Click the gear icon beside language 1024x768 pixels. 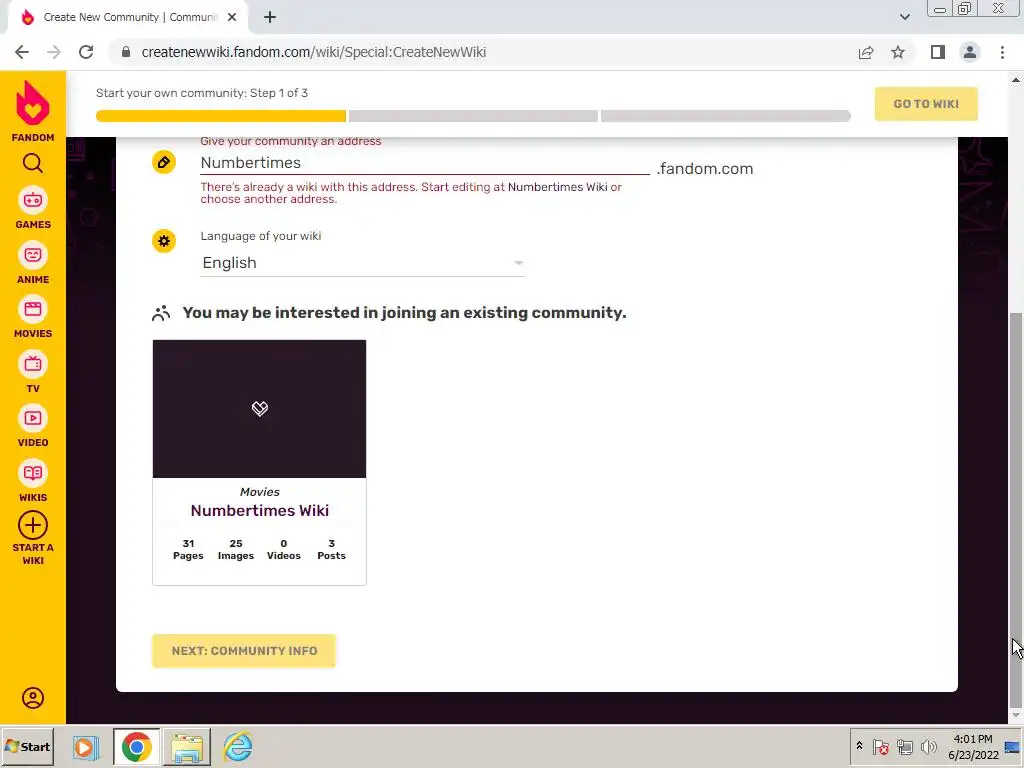pyautogui.click(x=164, y=241)
